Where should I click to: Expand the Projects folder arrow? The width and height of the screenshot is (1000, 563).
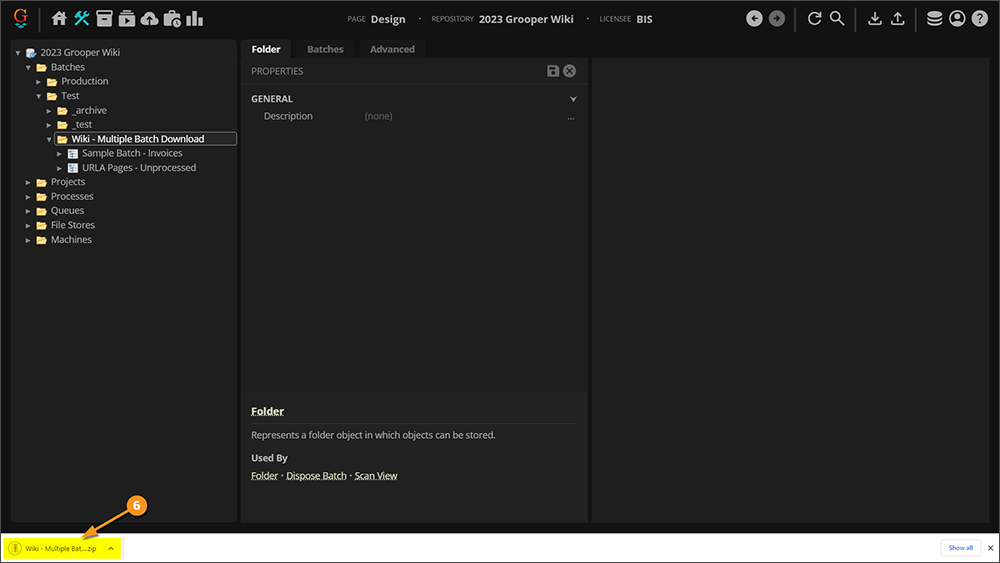click(28, 182)
